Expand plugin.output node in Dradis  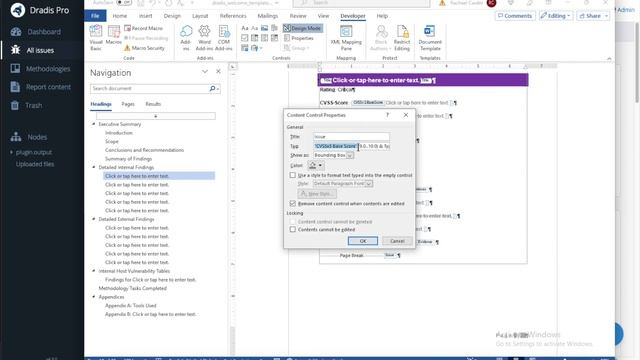click(11, 152)
